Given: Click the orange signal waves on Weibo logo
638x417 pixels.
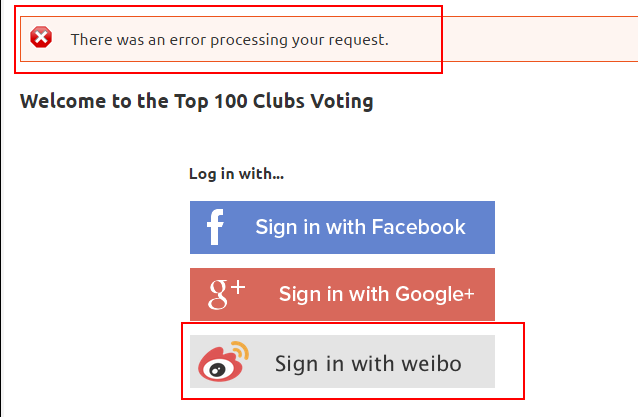Looking at the screenshot, I should tap(241, 351).
